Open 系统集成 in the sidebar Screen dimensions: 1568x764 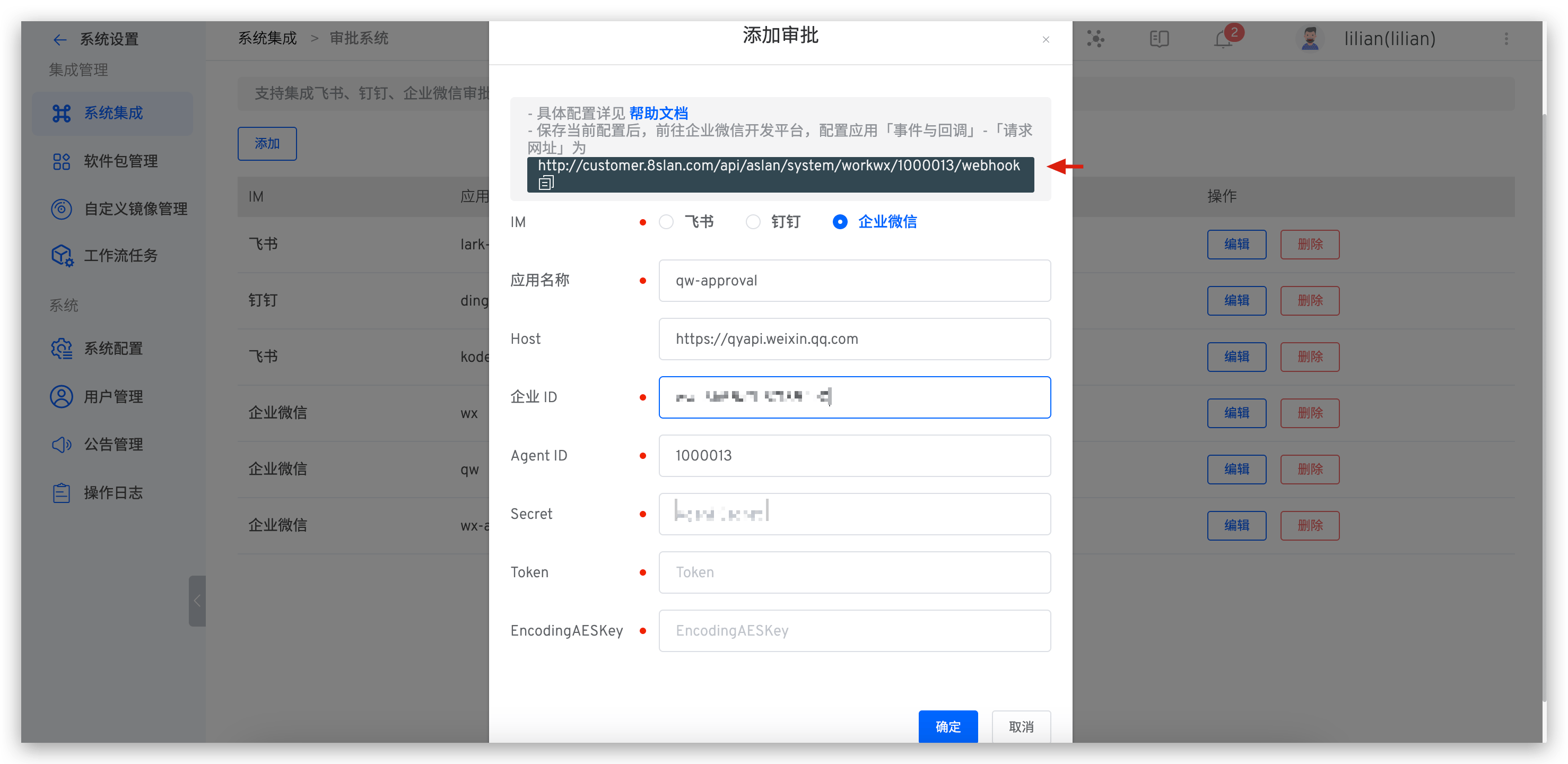[x=113, y=113]
